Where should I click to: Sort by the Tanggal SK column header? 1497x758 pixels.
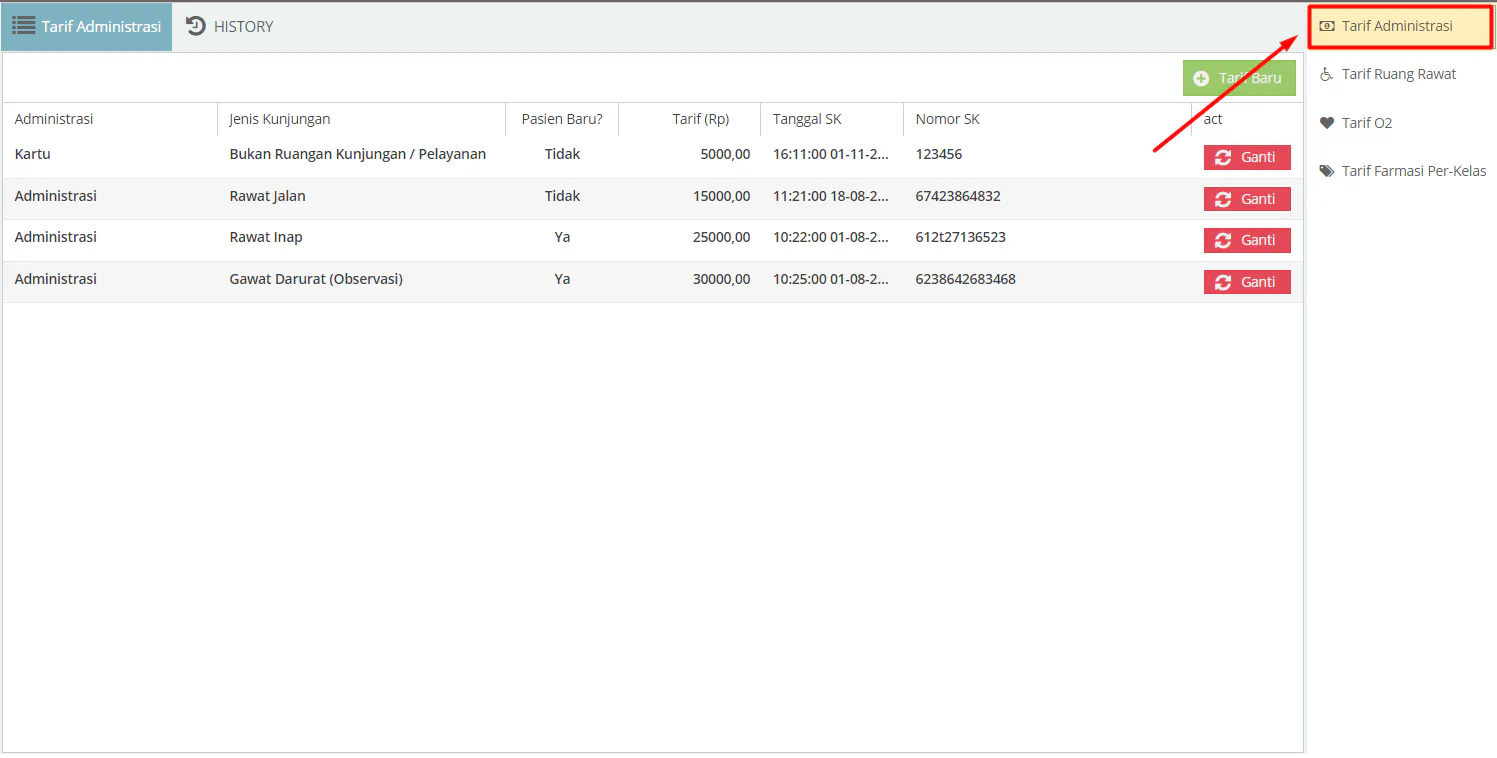coord(832,119)
